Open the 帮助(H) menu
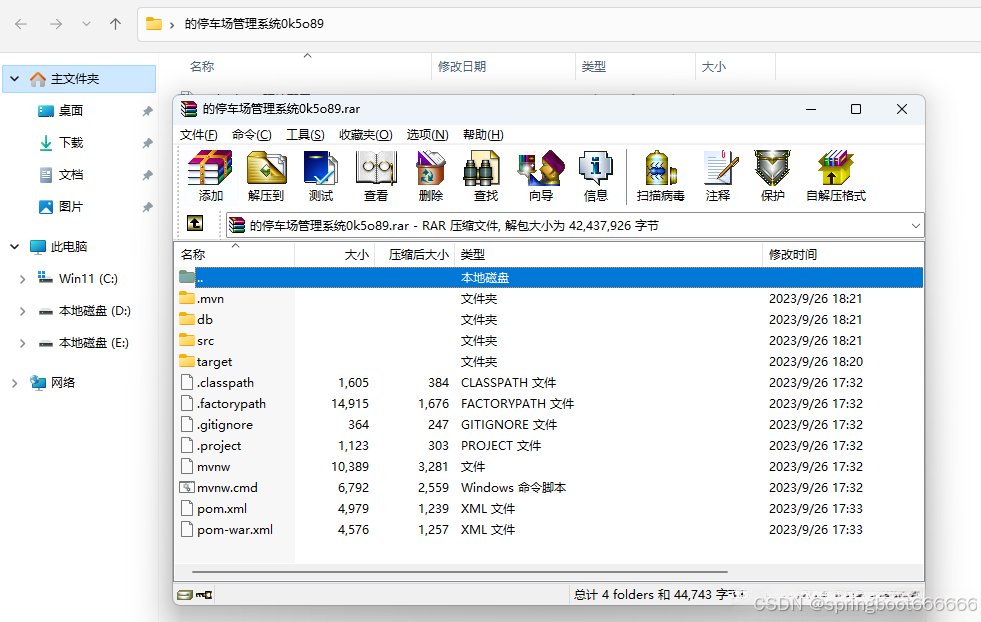Viewport: 981px width, 622px height. [x=483, y=135]
